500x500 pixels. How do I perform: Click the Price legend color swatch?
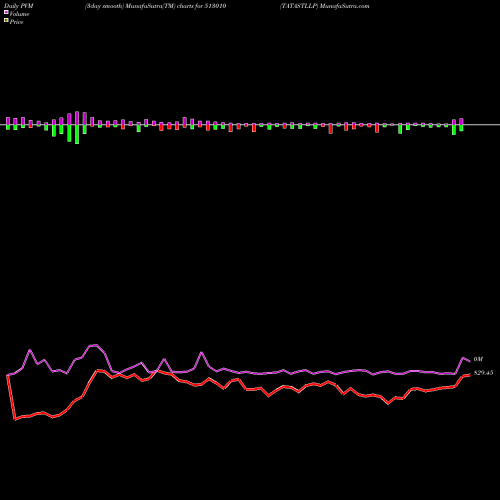pyautogui.click(x=6, y=21)
